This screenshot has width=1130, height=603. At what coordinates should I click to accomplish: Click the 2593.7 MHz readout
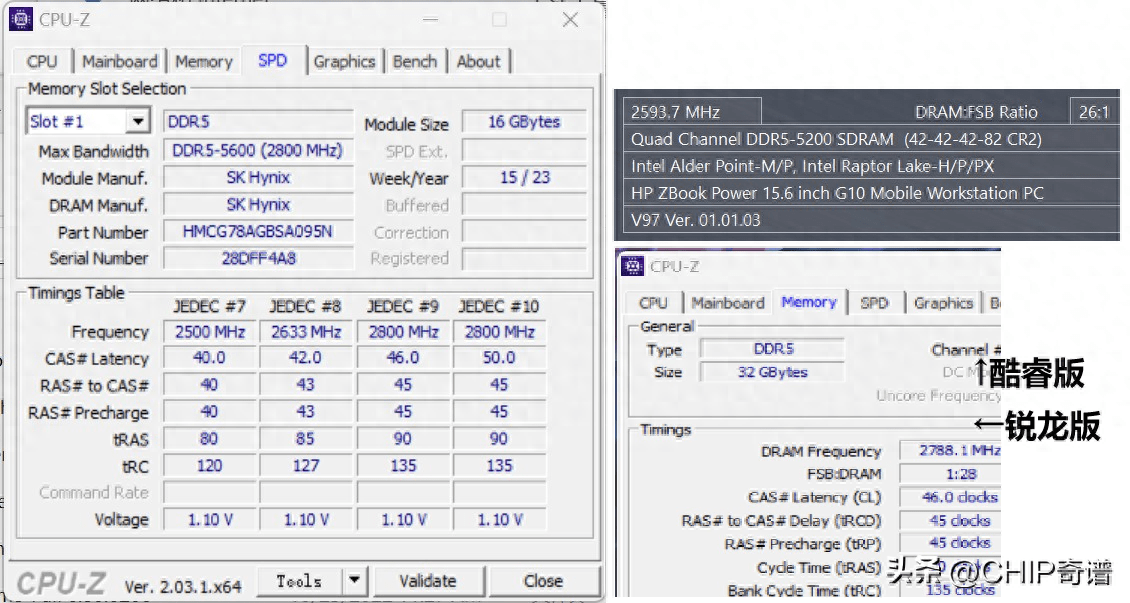click(692, 112)
